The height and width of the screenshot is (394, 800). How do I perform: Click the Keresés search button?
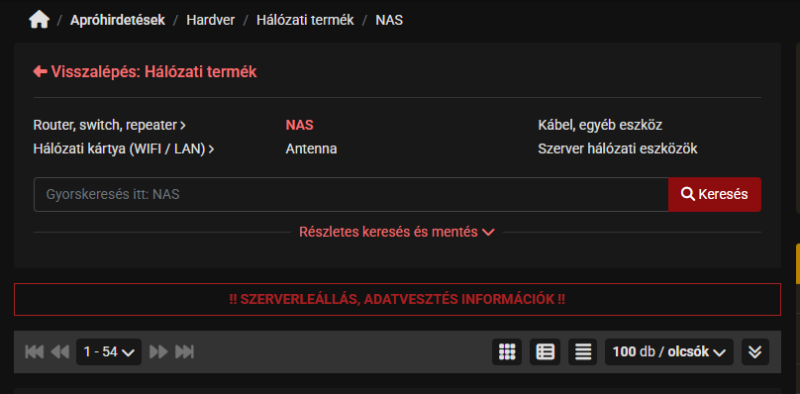(715, 194)
